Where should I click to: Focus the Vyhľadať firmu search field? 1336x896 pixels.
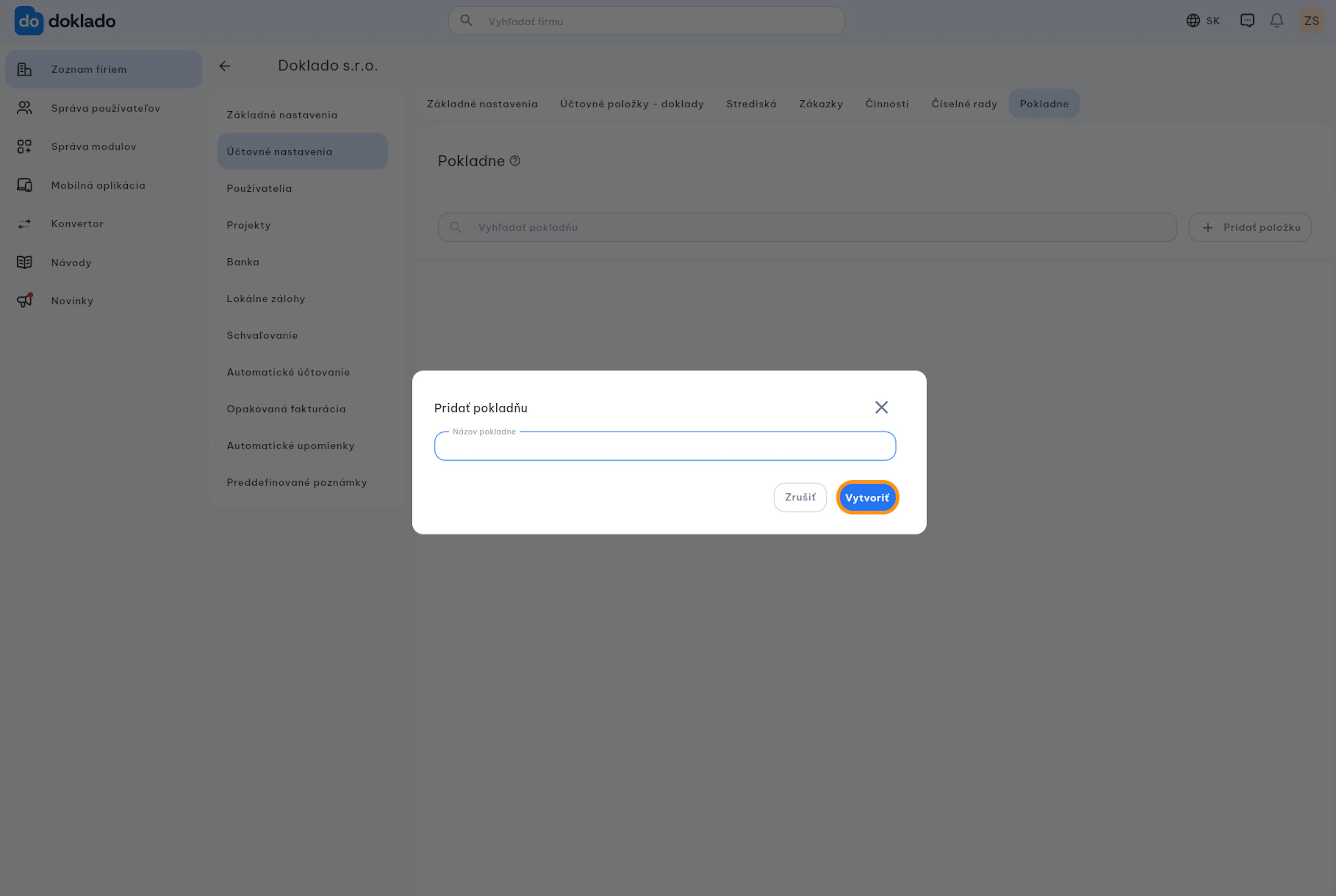[x=646, y=21]
